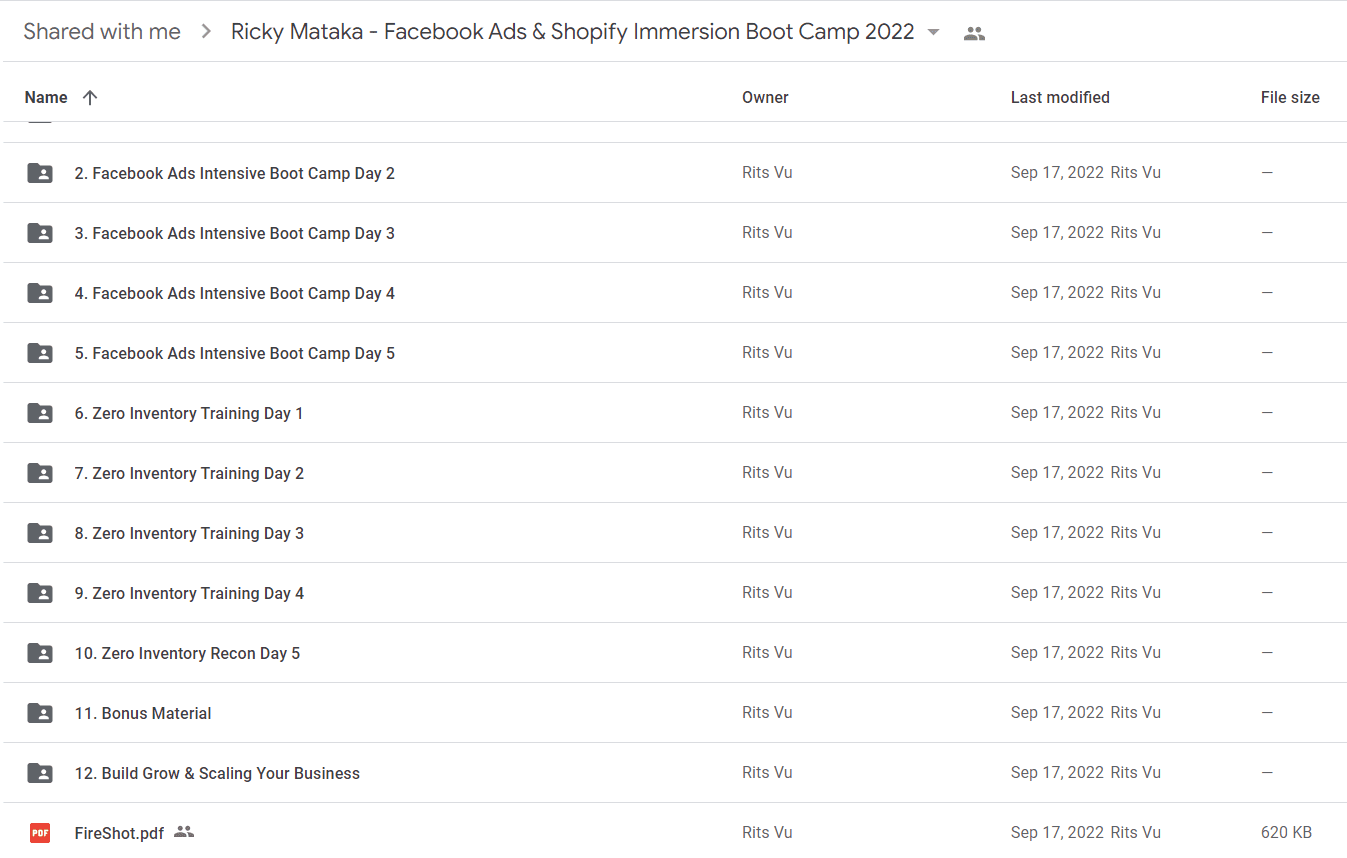Screen dimensions: 1347x858
Task: Click the shared people icon in breadcrumb header
Action: point(974,33)
